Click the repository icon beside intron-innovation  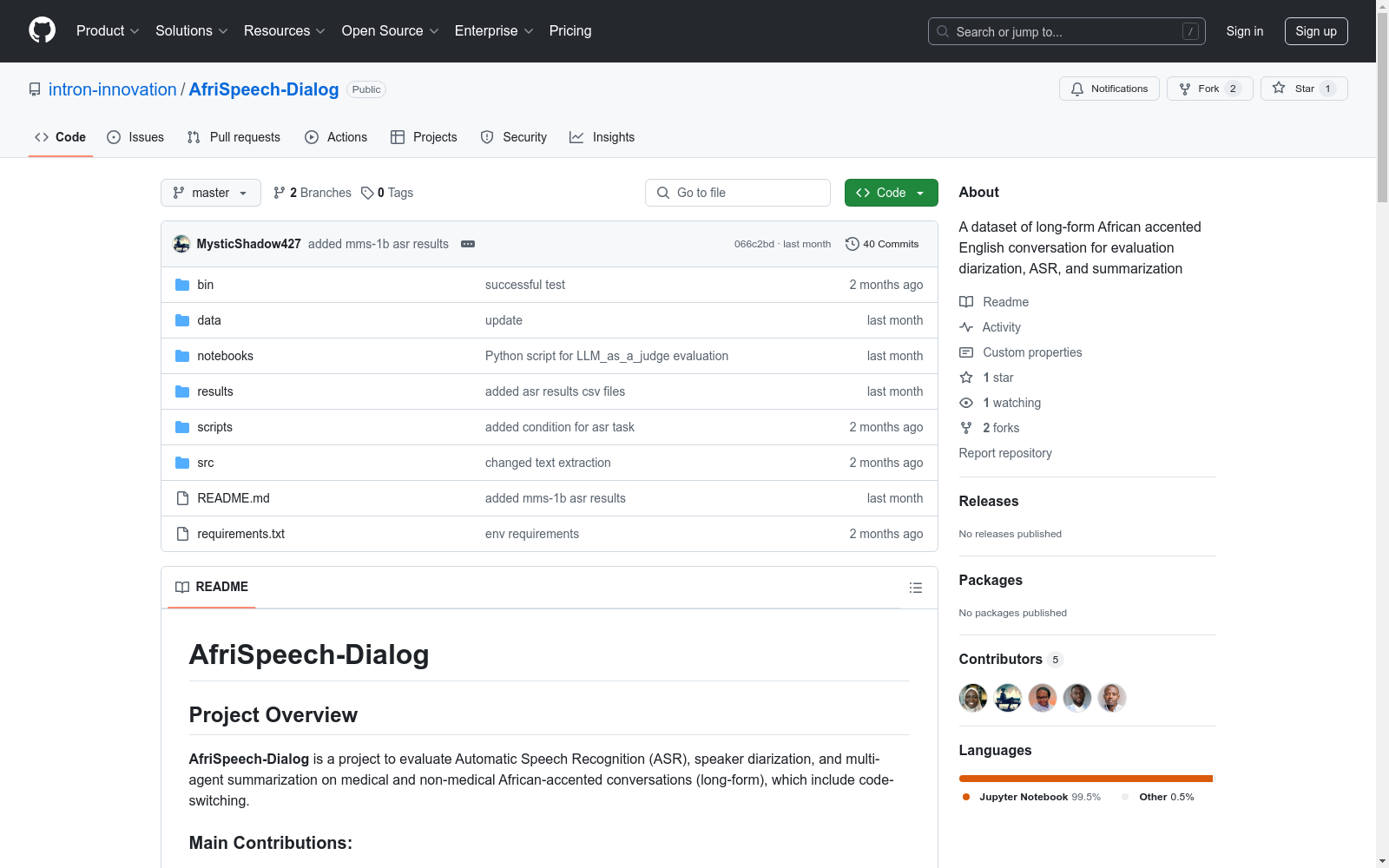coord(35,89)
